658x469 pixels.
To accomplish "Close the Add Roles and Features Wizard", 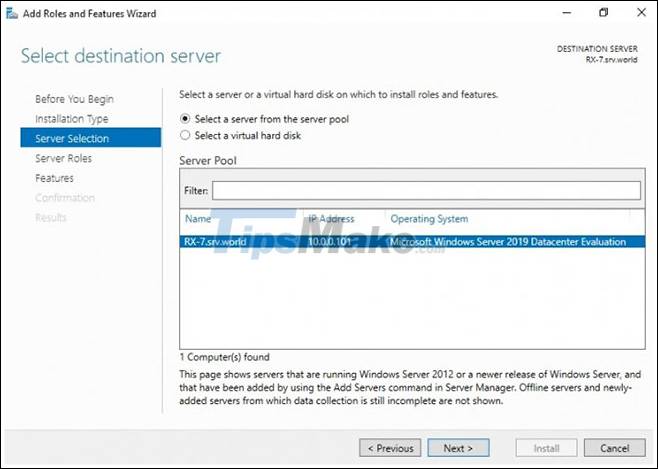I will pyautogui.click(x=641, y=13).
